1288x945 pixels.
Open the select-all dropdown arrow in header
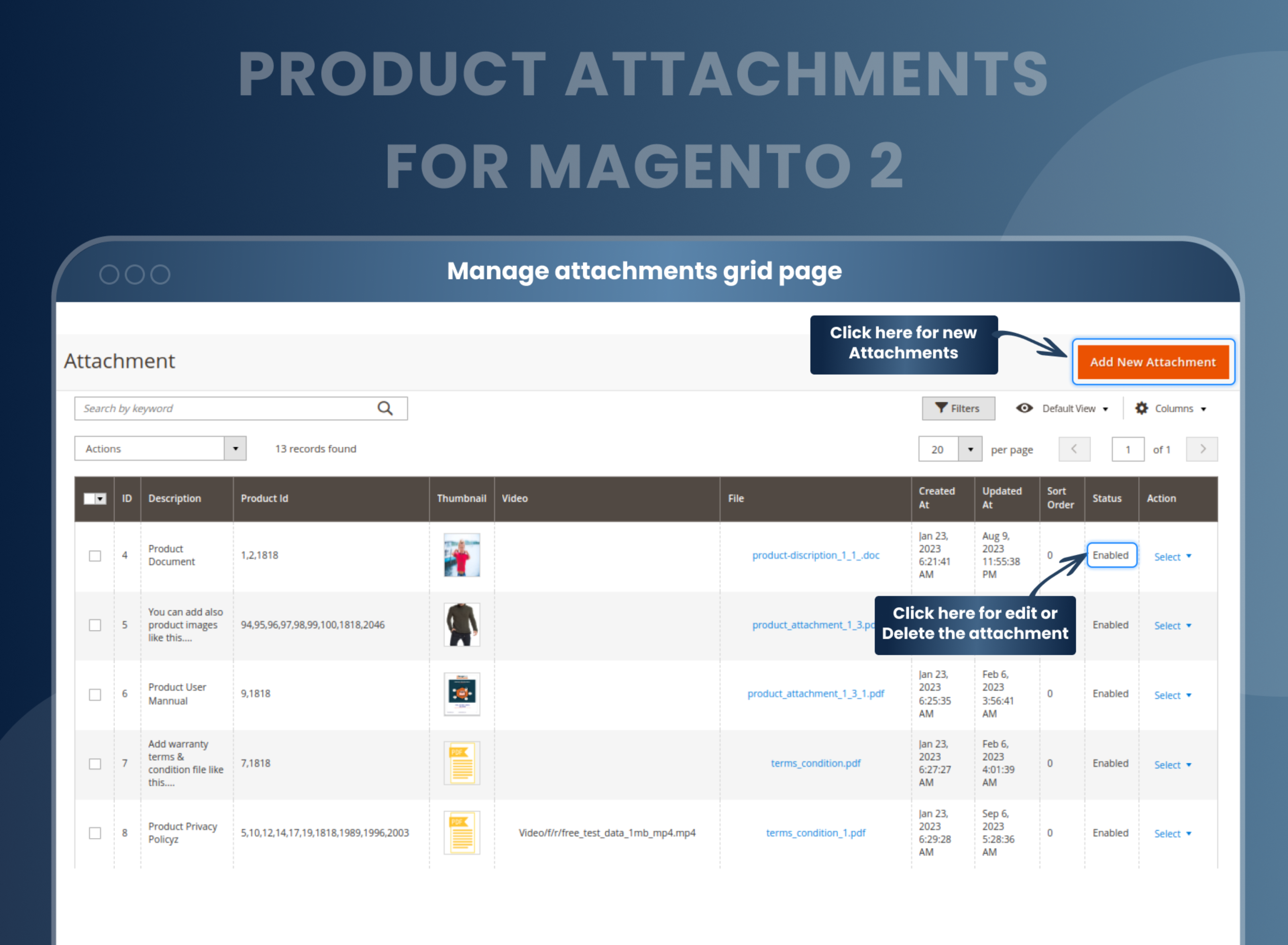[101, 499]
